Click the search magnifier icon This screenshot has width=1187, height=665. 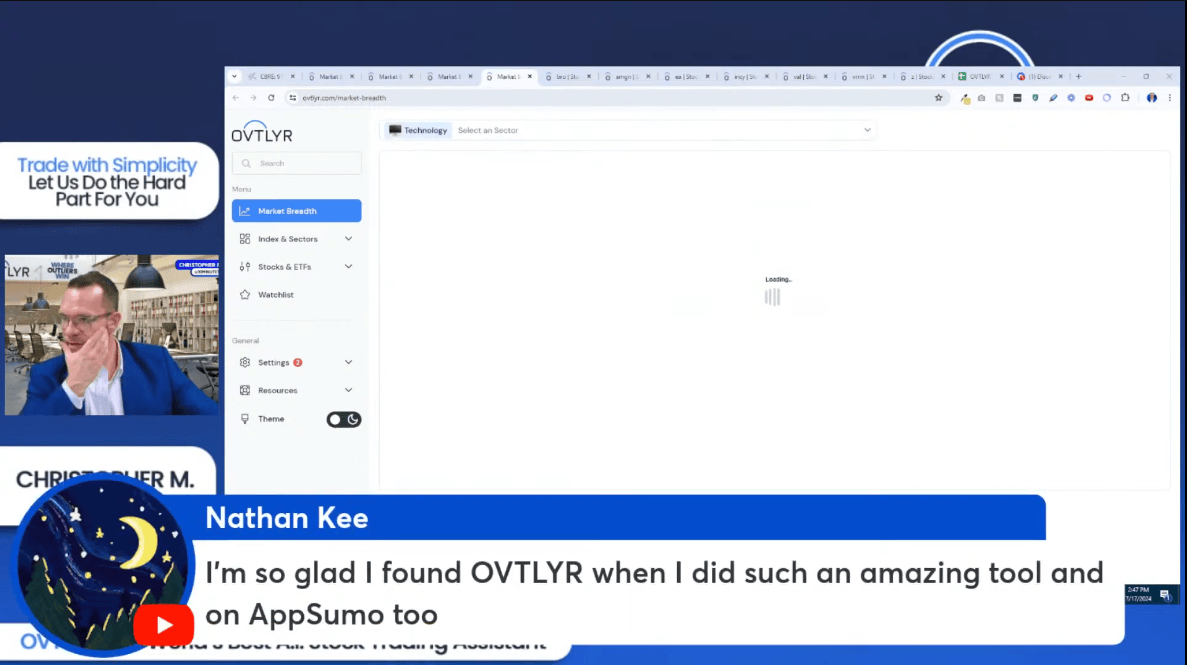[x=246, y=164]
